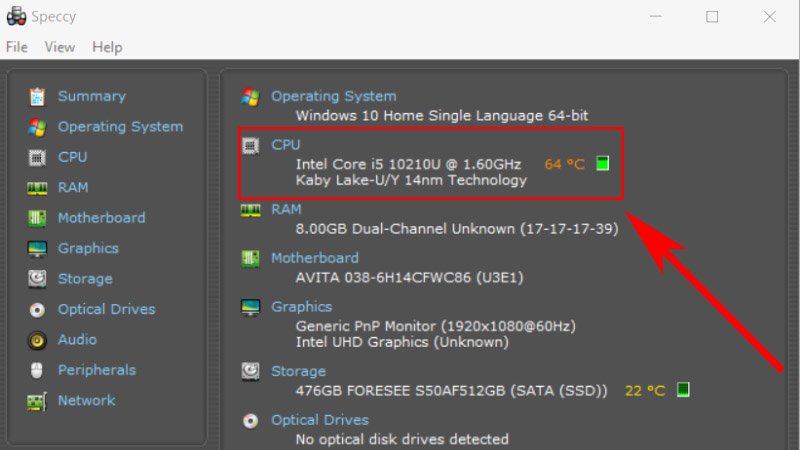Select CPU in the sidebar
The height and width of the screenshot is (450, 800).
pos(72,157)
